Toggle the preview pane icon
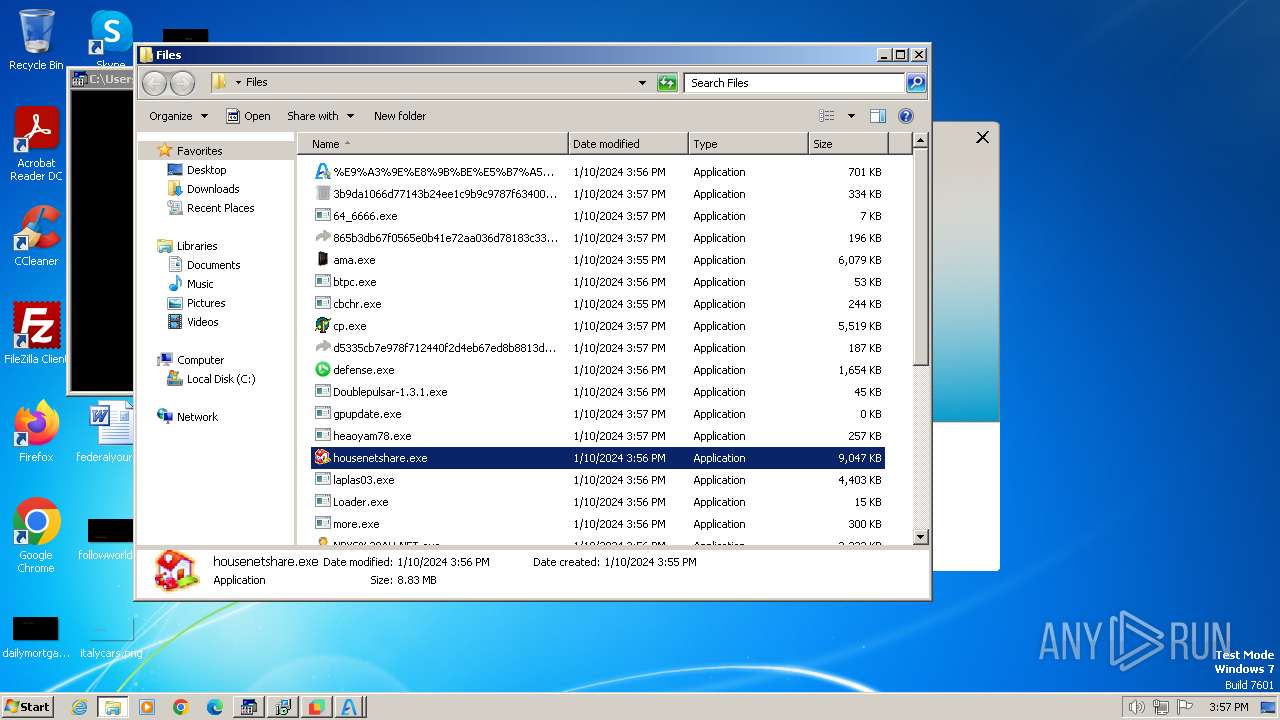This screenshot has width=1280, height=720. click(x=877, y=116)
